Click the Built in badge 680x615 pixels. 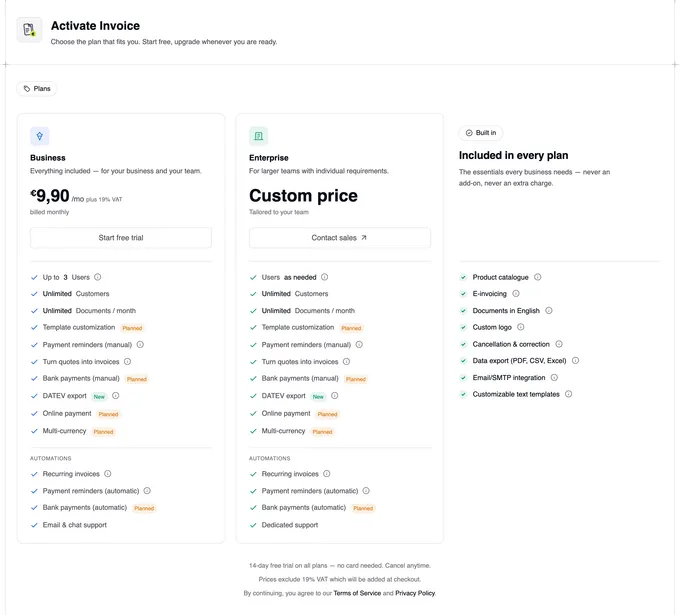pyautogui.click(x=481, y=133)
